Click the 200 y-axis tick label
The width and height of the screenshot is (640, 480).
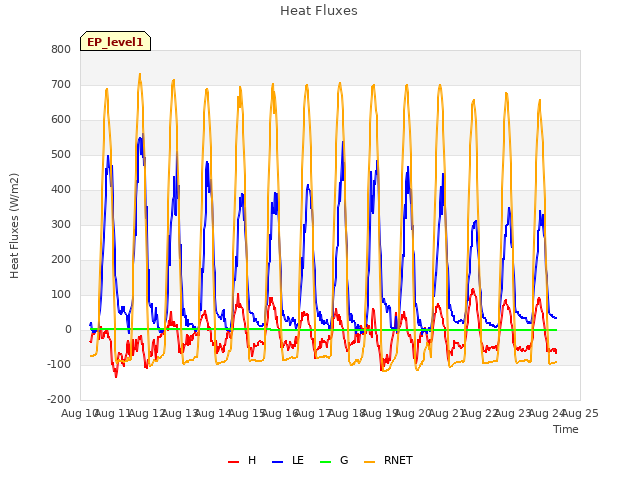(x=61, y=260)
